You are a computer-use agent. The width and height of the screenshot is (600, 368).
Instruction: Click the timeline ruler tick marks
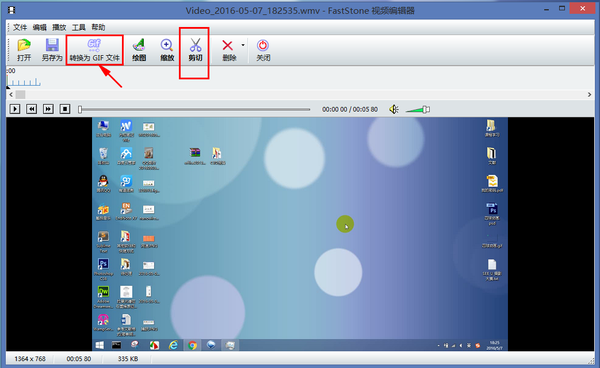(x=24, y=81)
